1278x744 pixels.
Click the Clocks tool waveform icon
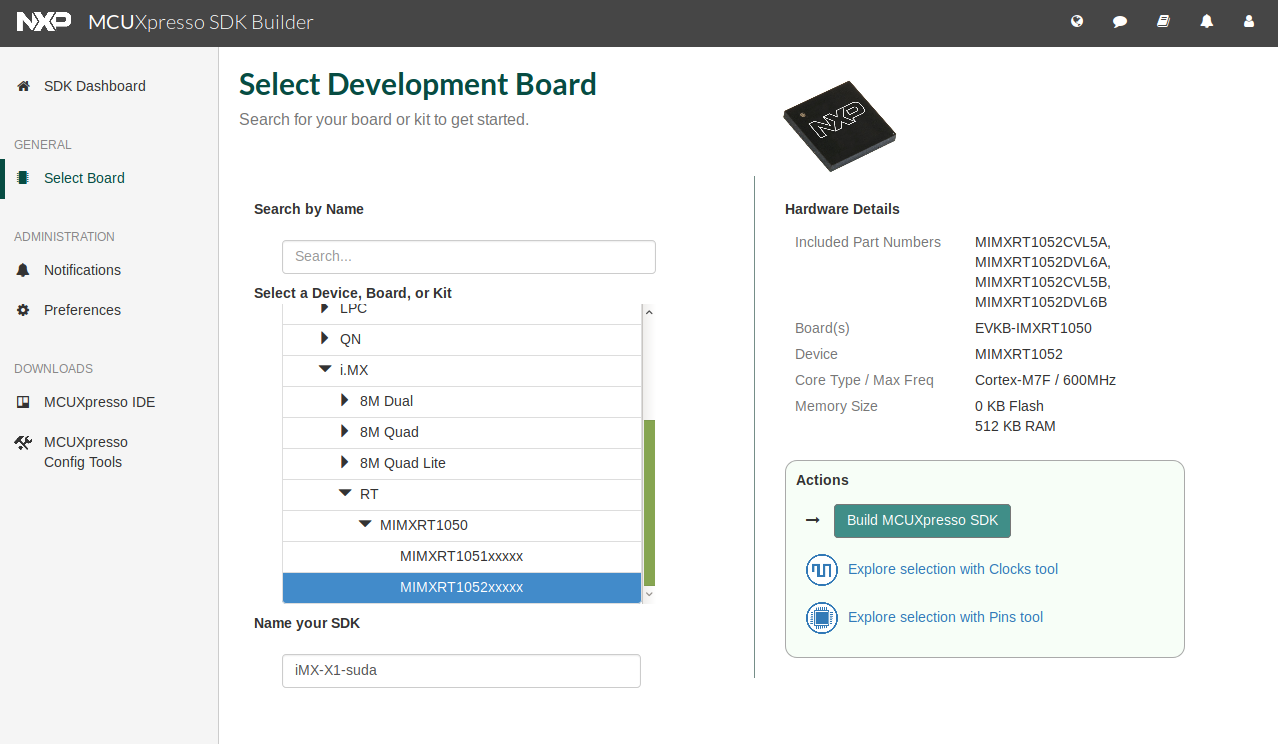click(x=821, y=570)
